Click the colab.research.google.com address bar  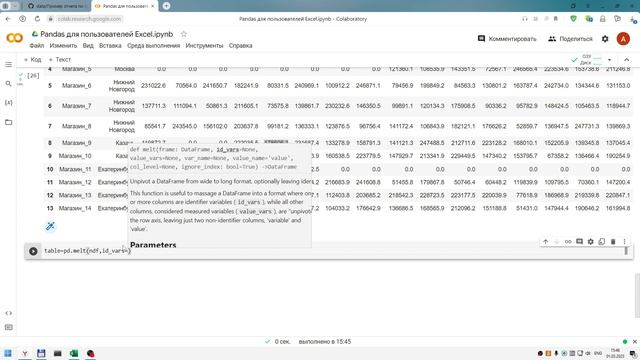[x=89, y=19]
